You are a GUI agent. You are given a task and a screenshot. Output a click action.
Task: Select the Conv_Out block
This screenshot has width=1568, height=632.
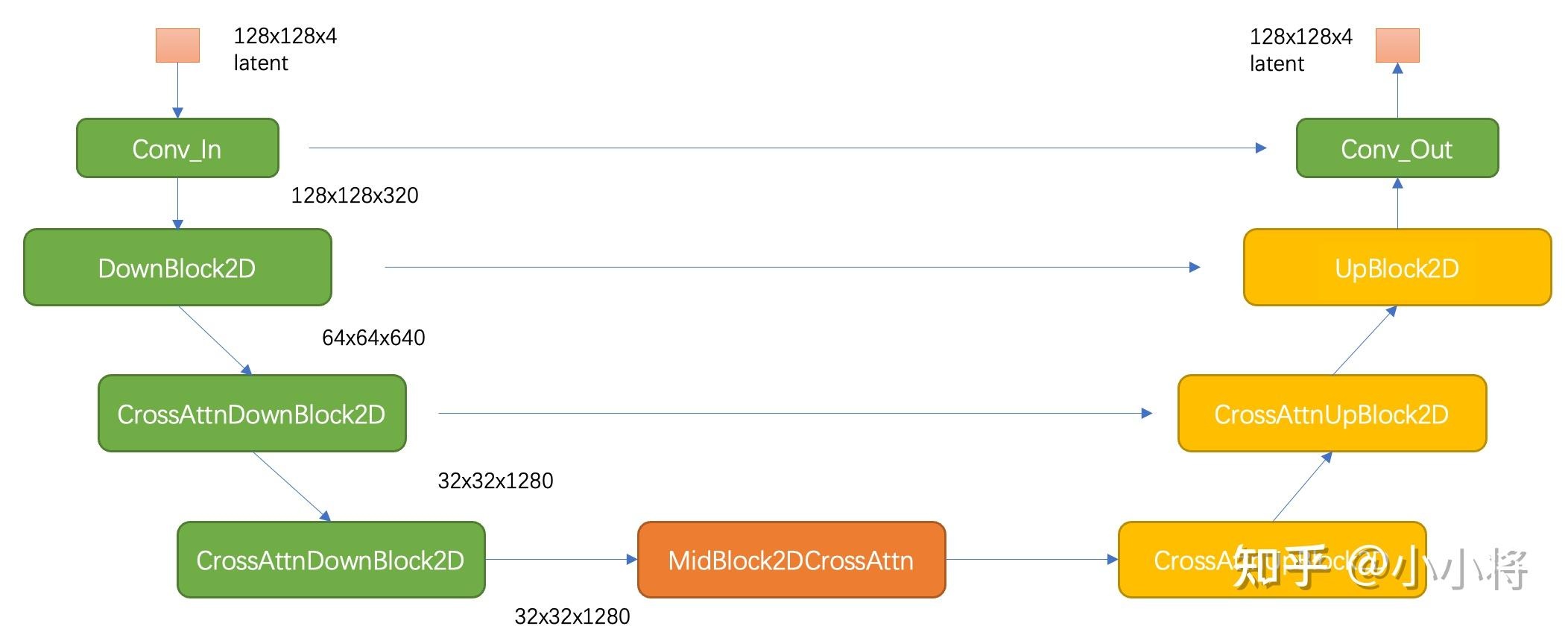(1397, 148)
